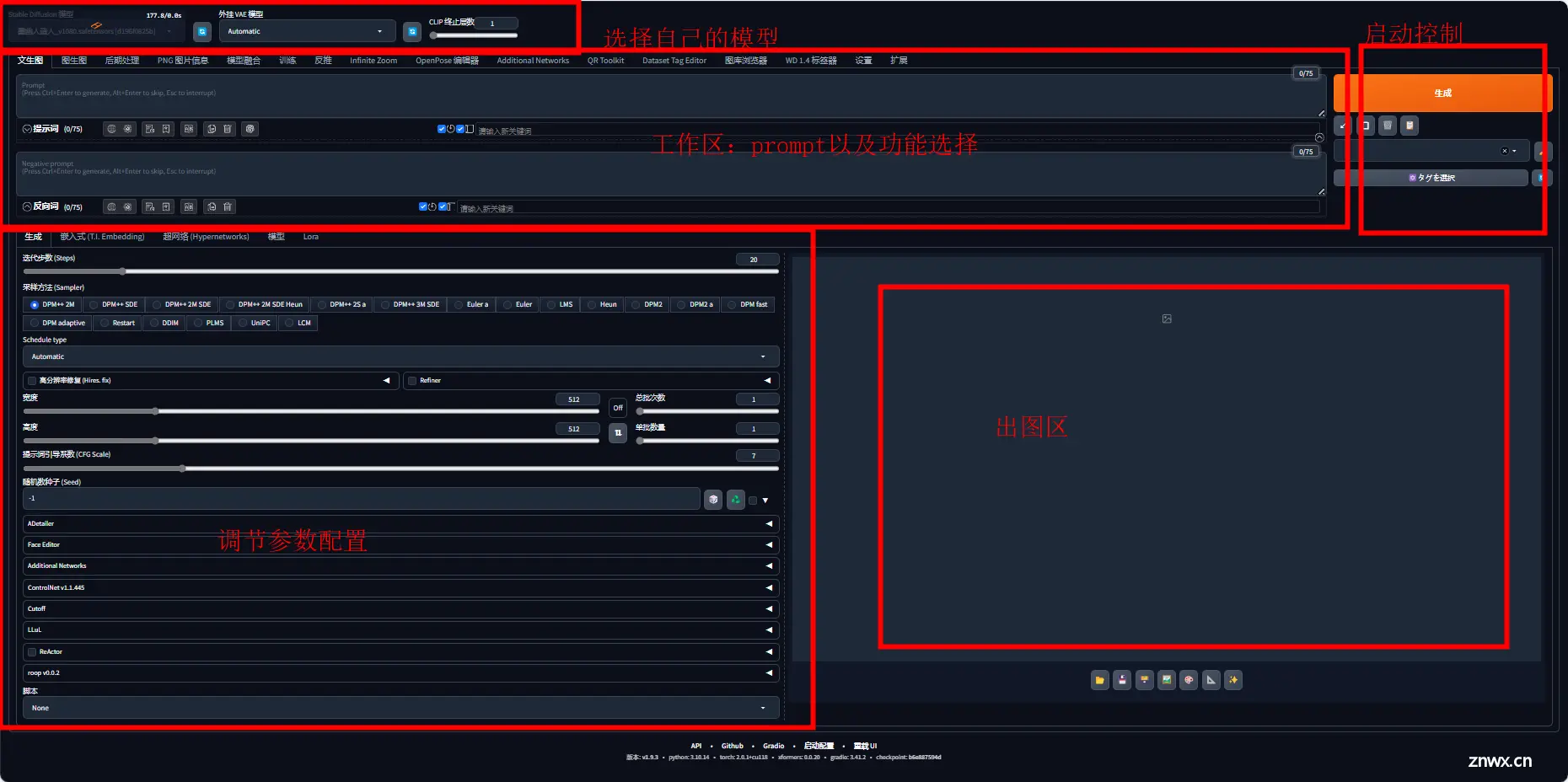Screen dimensions: 1568x782
Task: Swap width and height with the arrows button
Action: (x=618, y=432)
